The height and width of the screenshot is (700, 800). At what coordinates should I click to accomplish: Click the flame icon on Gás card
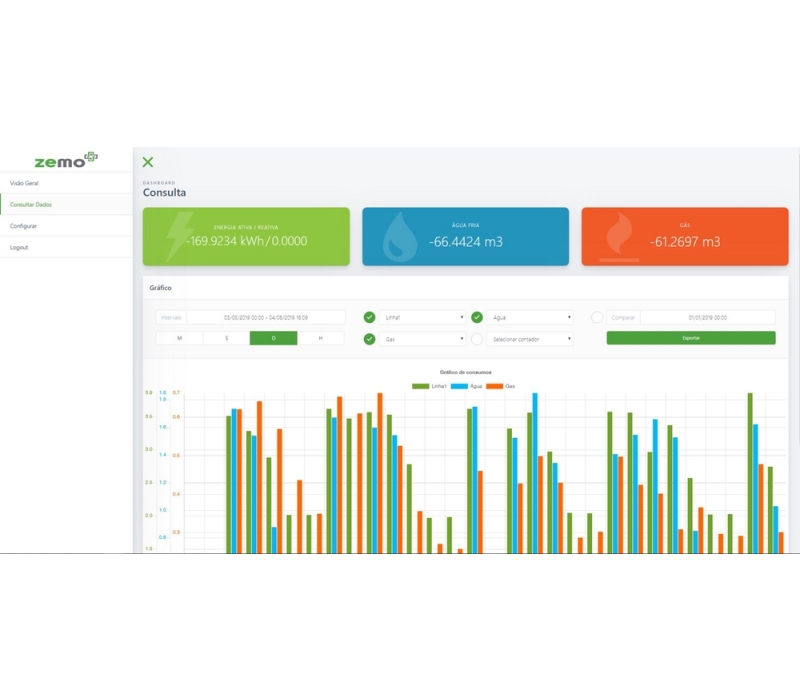[x=617, y=237]
